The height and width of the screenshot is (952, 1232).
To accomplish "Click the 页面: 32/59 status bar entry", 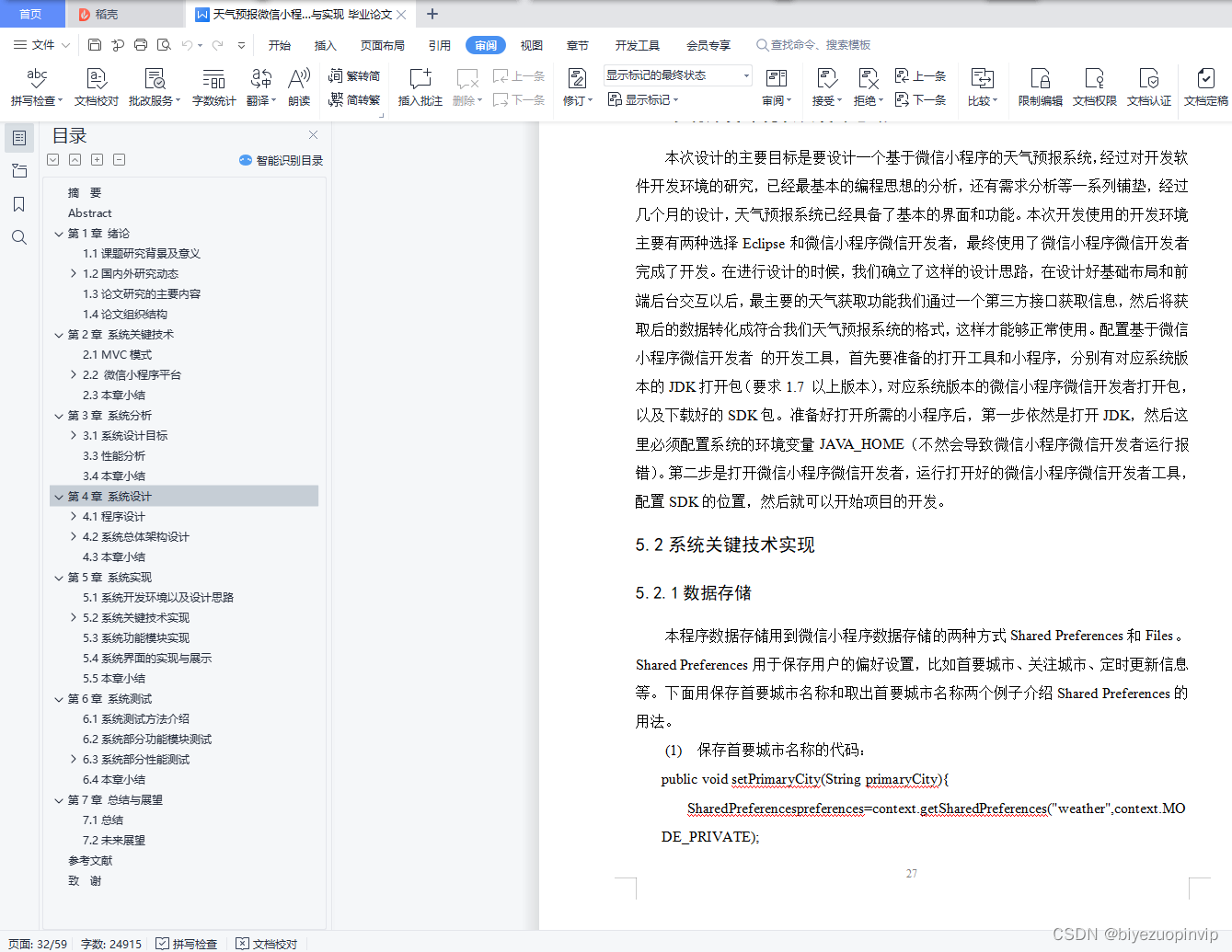I will 38,944.
